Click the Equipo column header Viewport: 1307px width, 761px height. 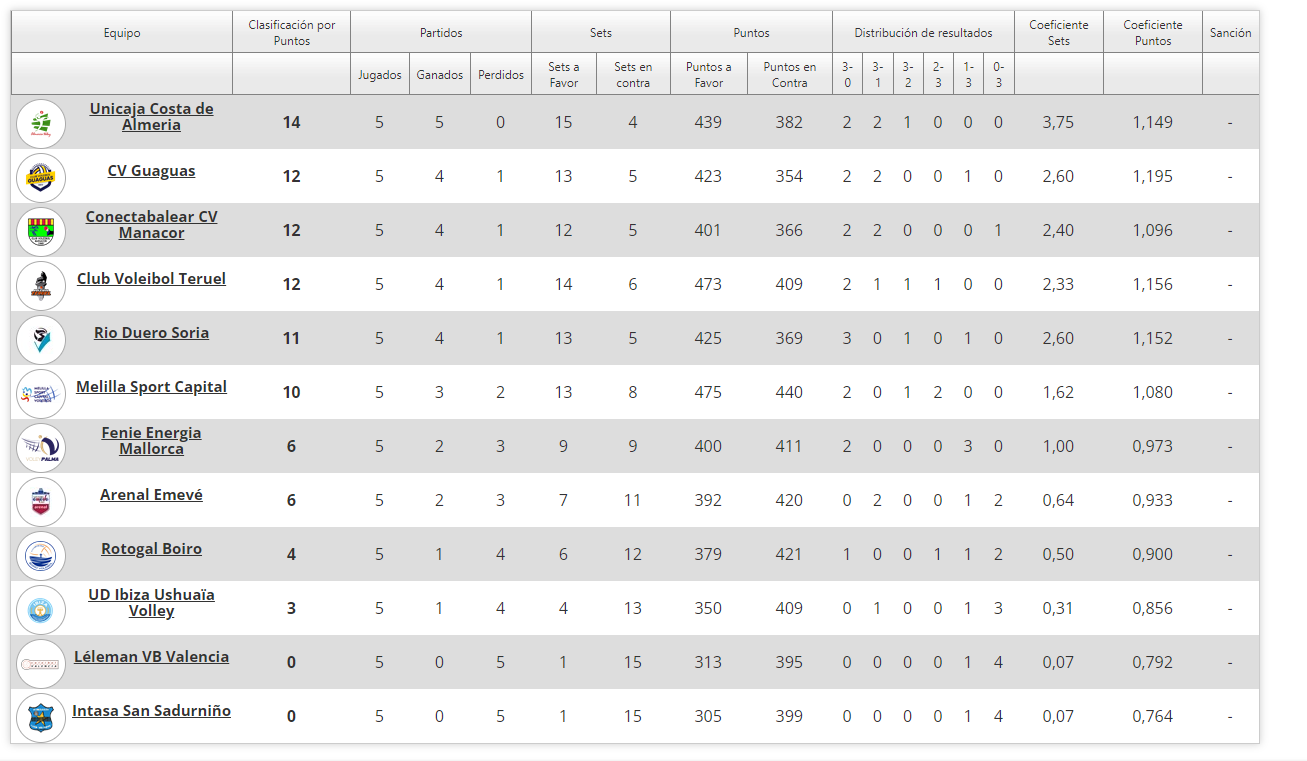122,33
